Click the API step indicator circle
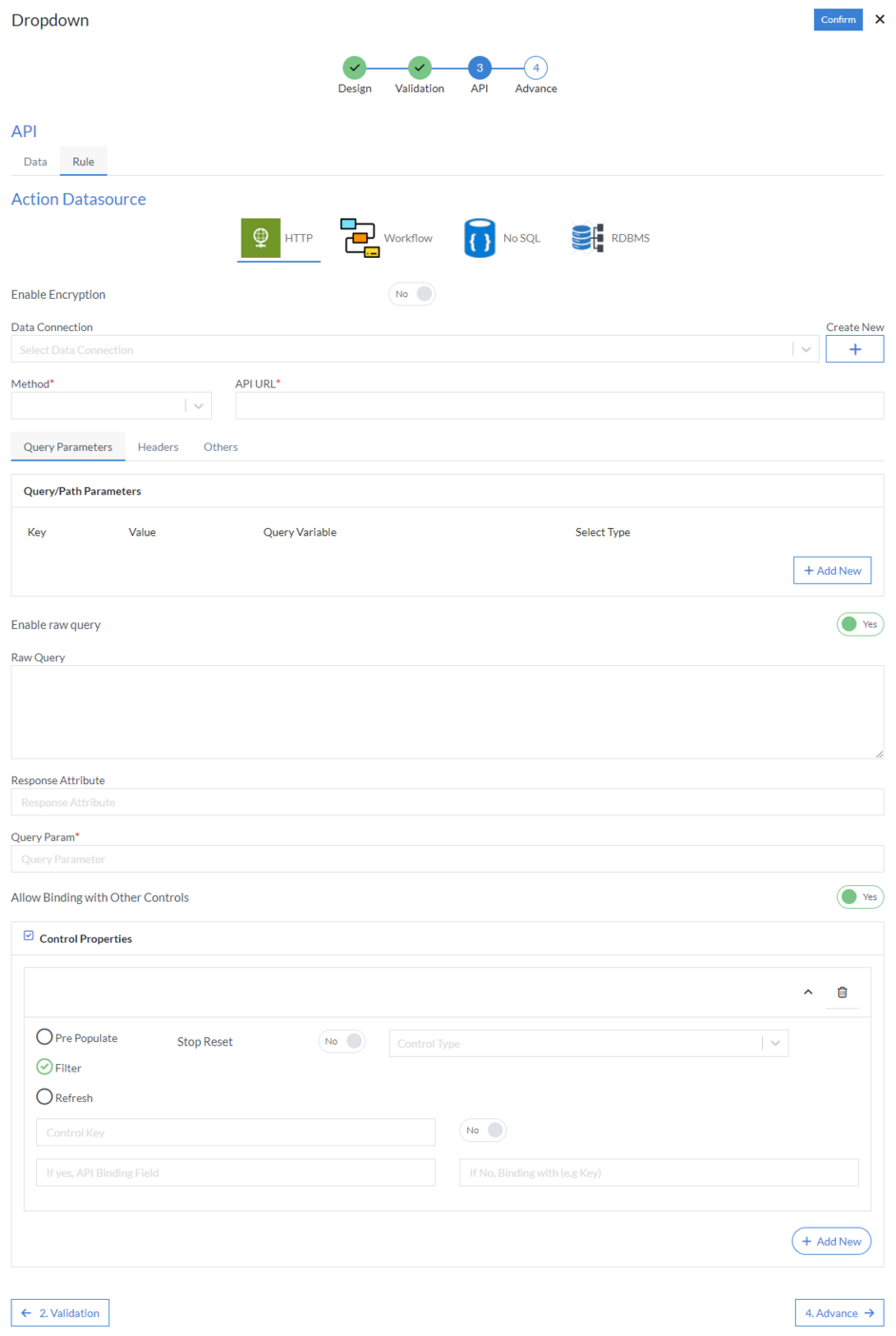 [478, 68]
